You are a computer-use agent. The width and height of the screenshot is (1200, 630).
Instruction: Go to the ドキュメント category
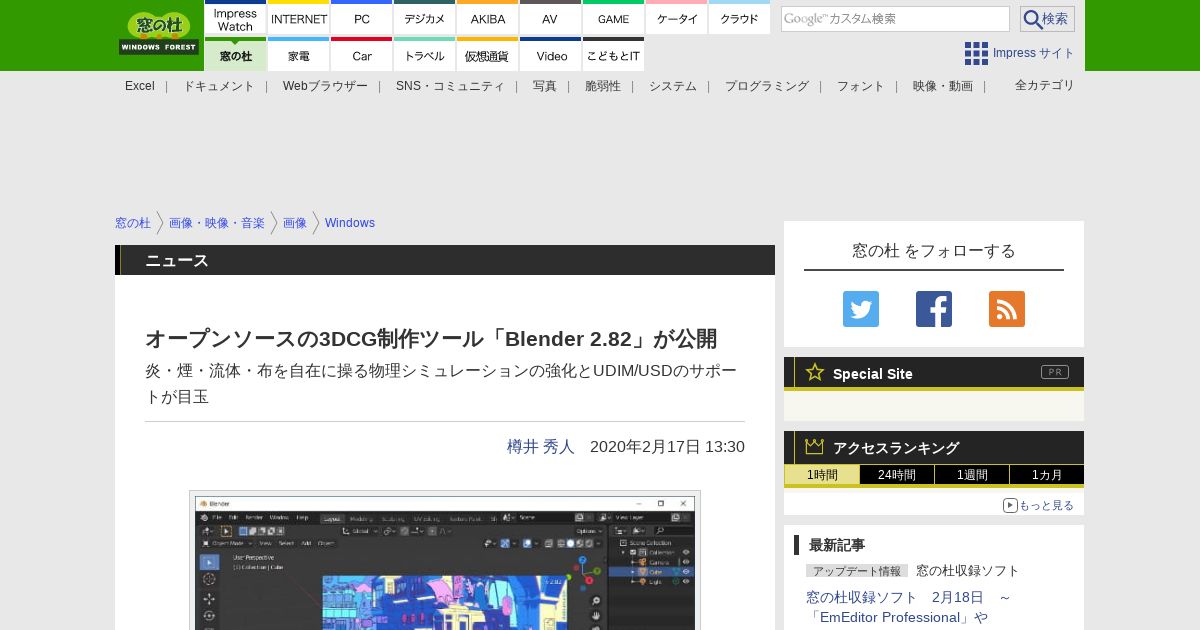tap(219, 86)
